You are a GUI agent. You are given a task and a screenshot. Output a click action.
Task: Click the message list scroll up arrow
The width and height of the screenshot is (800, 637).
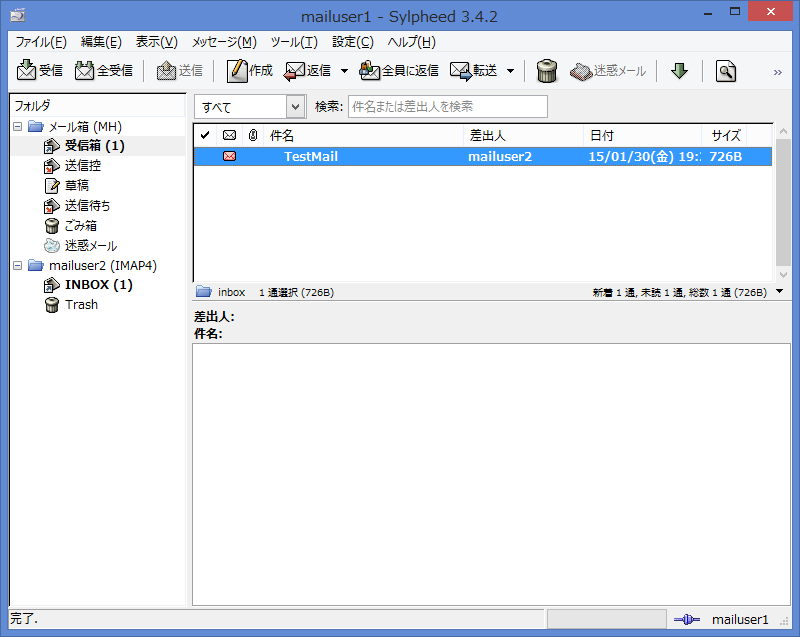783,132
